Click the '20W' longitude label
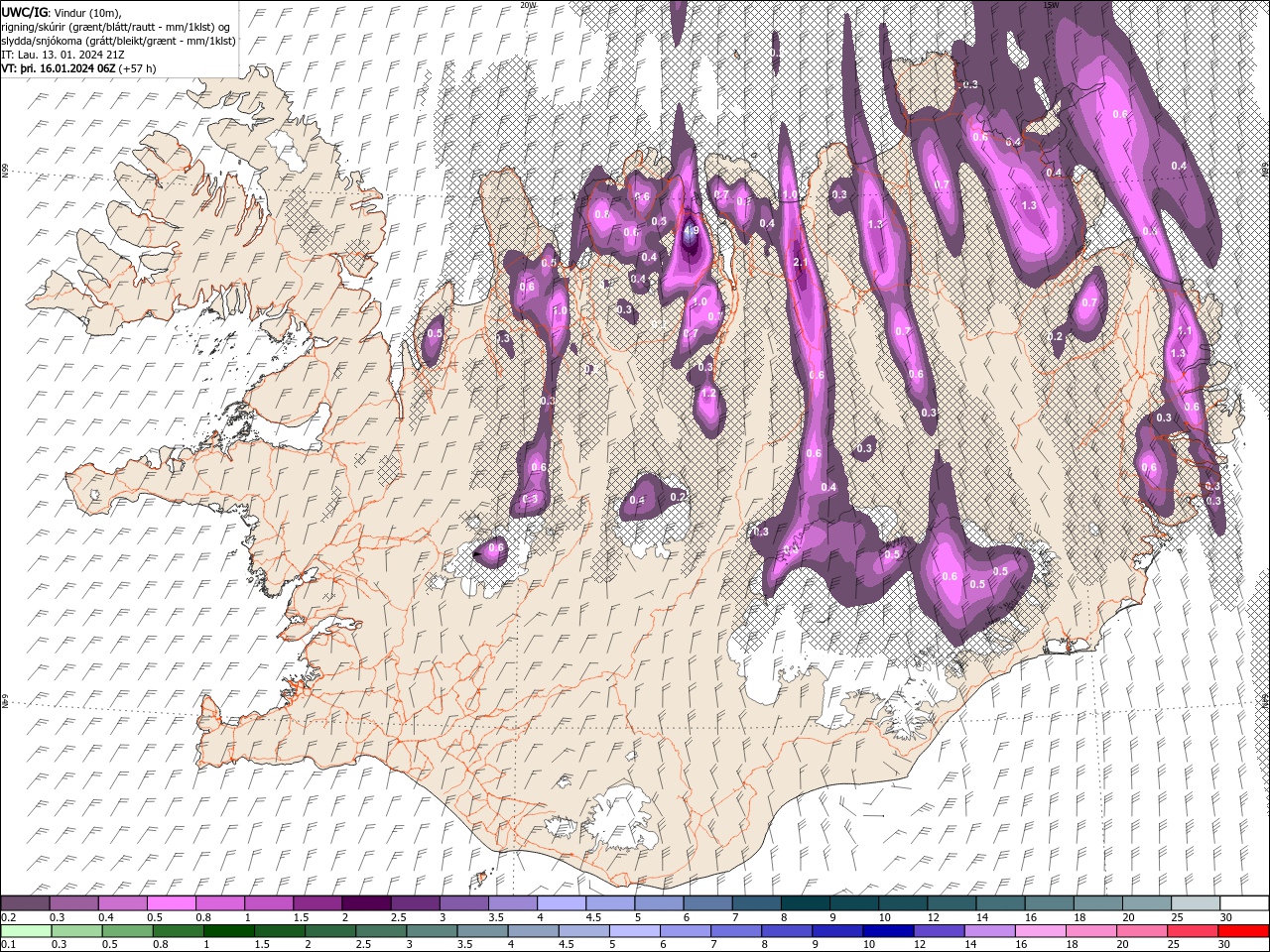This screenshot has height=952, width=1270. (x=528, y=5)
